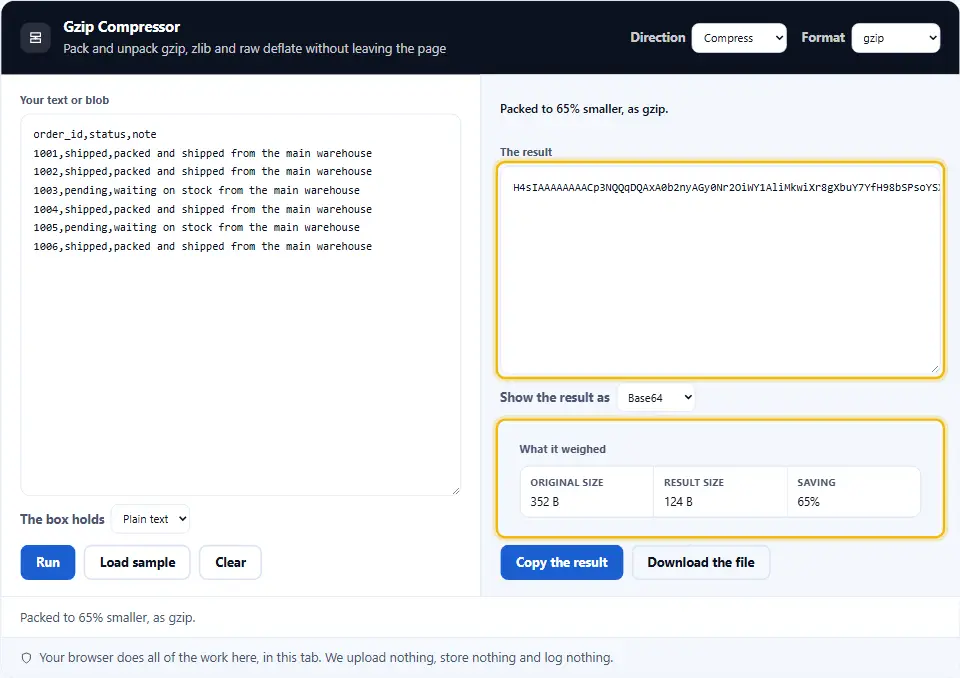Click the shield icon in the privacy footer
The height and width of the screenshot is (678, 960).
point(26,658)
